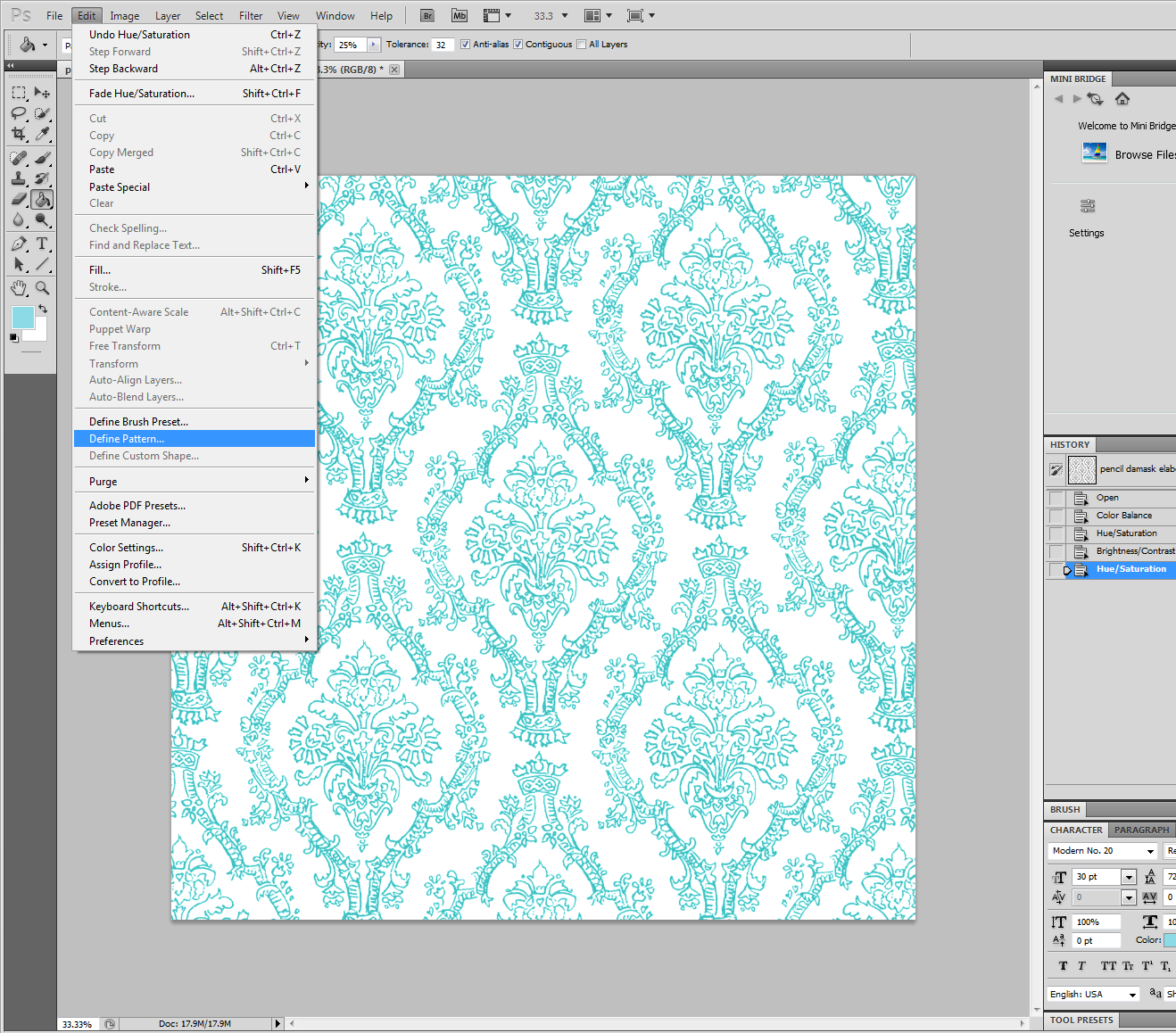The height and width of the screenshot is (1033, 1176).
Task: Click the Mini Bridge home icon
Action: pyautogui.click(x=1122, y=99)
